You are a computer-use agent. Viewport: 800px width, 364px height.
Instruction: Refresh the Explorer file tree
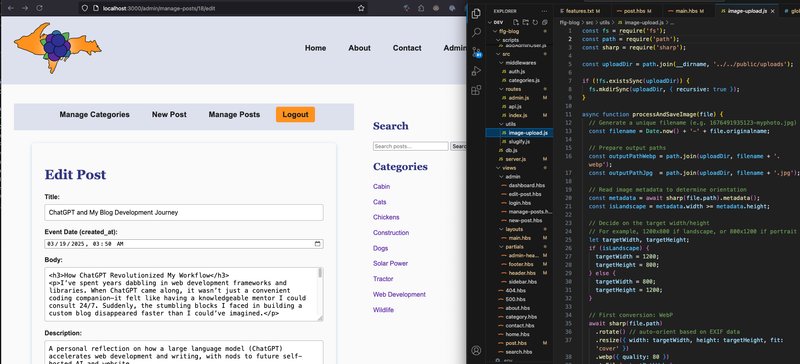535,22
